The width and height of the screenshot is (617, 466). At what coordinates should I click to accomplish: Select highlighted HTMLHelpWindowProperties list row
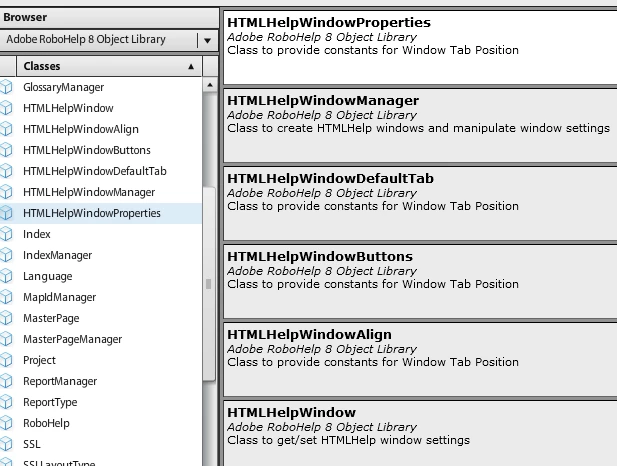[x=101, y=213]
